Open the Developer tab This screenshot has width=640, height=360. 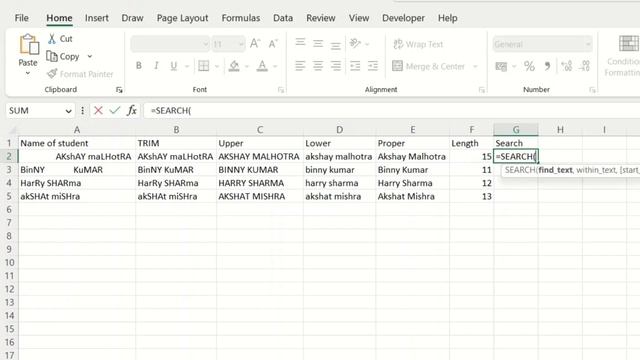point(403,18)
